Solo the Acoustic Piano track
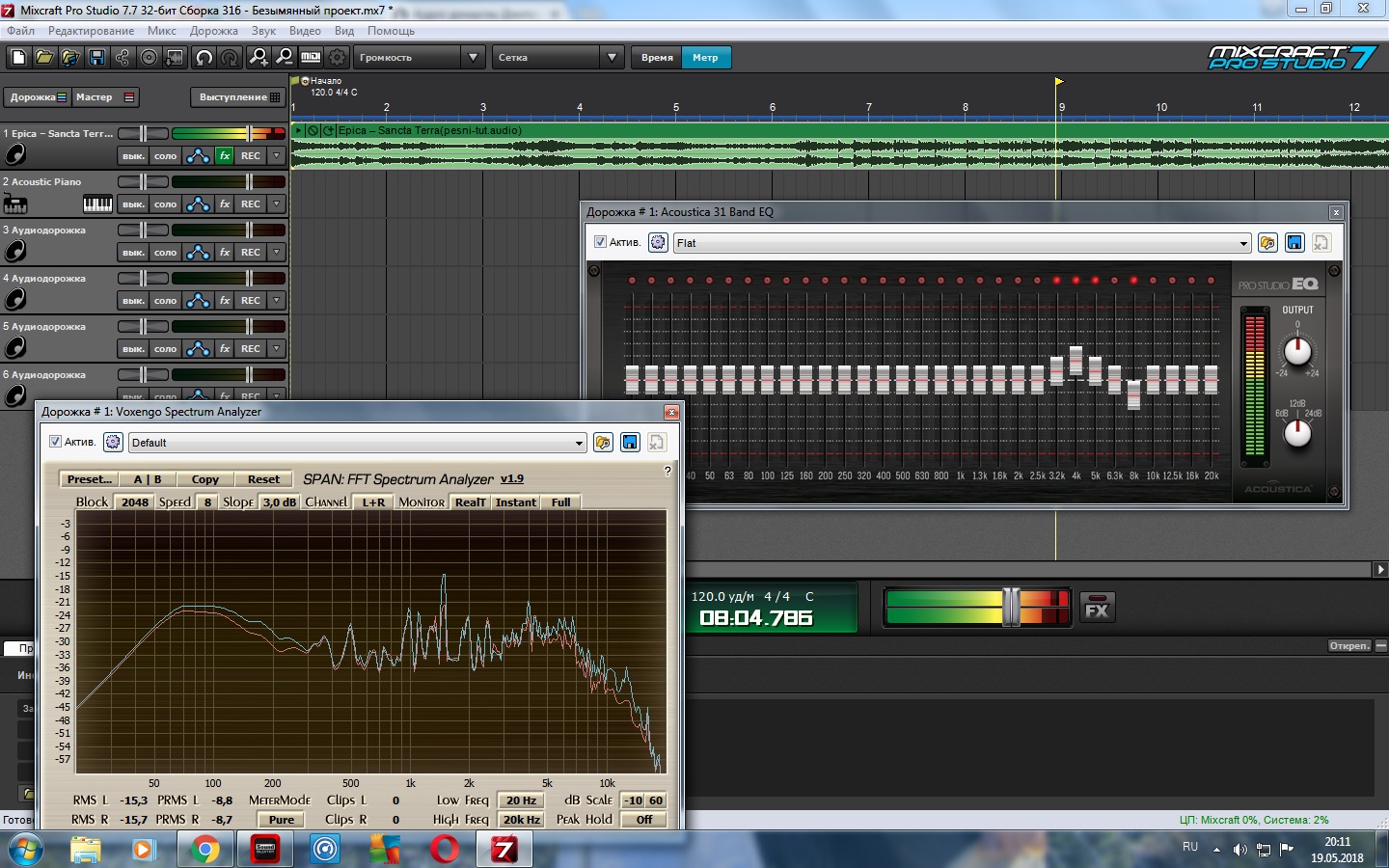Viewport: 1389px width, 868px height. (x=166, y=203)
